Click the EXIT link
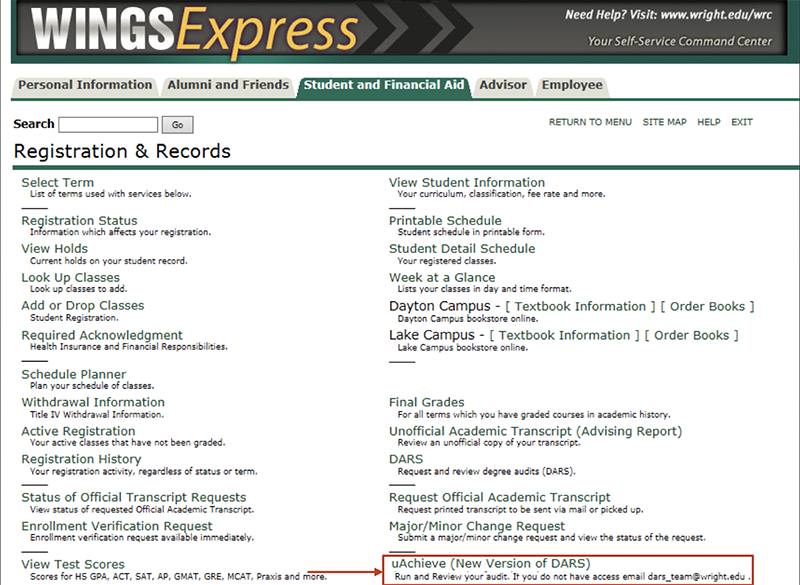The image size is (800, 585). pos(741,122)
